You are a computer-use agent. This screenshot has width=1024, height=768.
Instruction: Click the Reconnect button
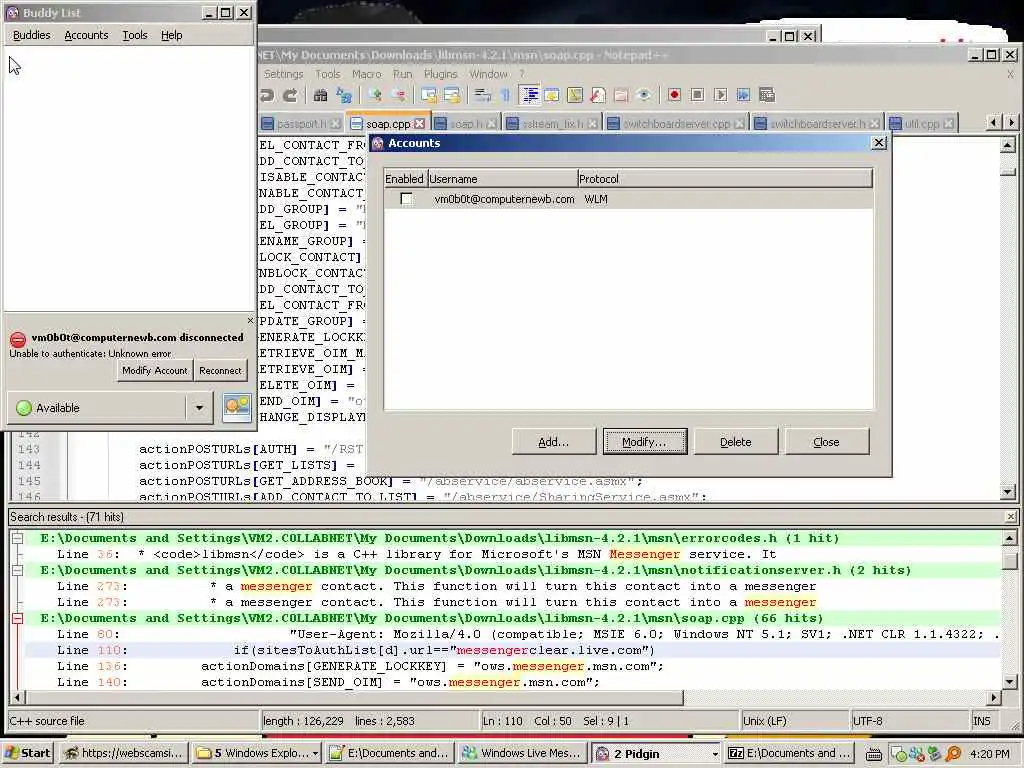point(220,370)
